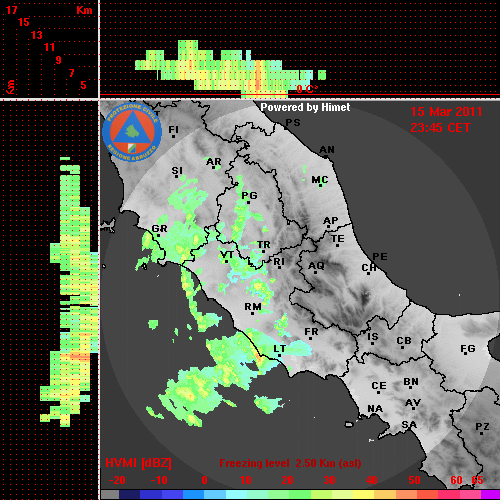The width and height of the screenshot is (500, 500).
Task: Click the '30' dBZ scale value
Action: point(330,480)
